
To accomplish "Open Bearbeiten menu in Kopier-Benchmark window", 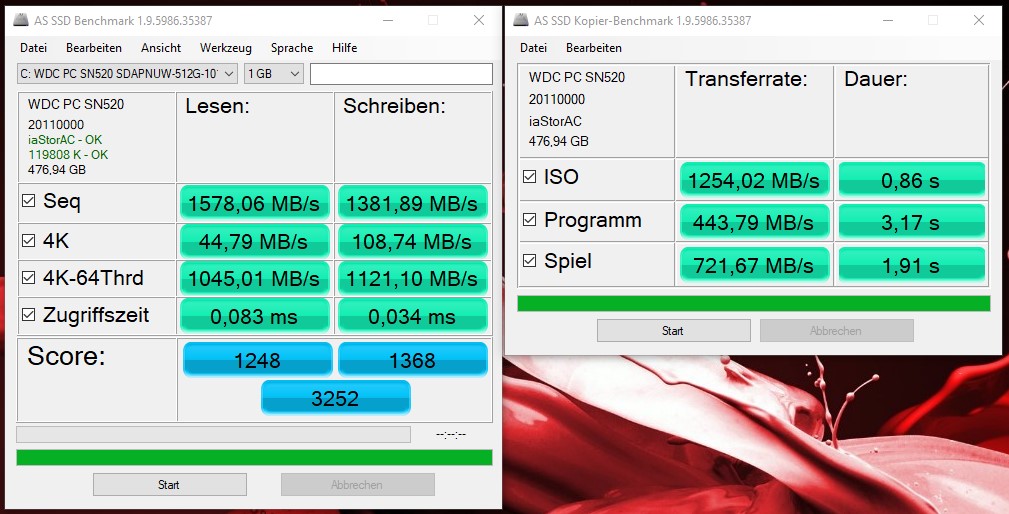I will coord(594,48).
